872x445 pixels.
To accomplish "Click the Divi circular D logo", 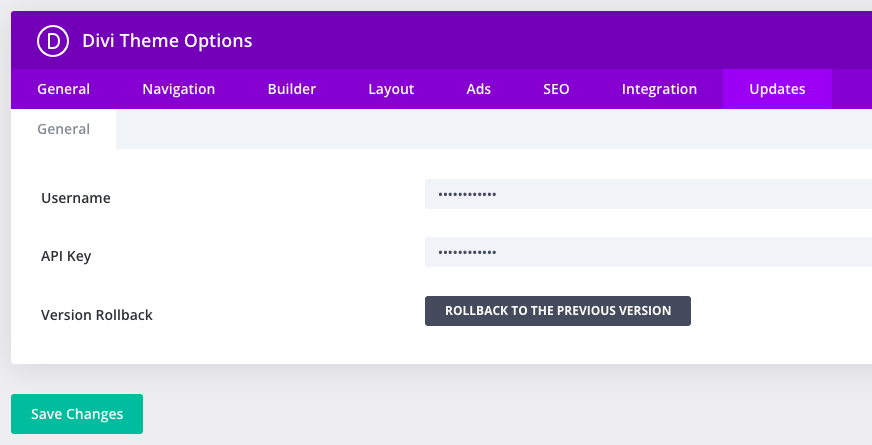I will [x=53, y=41].
